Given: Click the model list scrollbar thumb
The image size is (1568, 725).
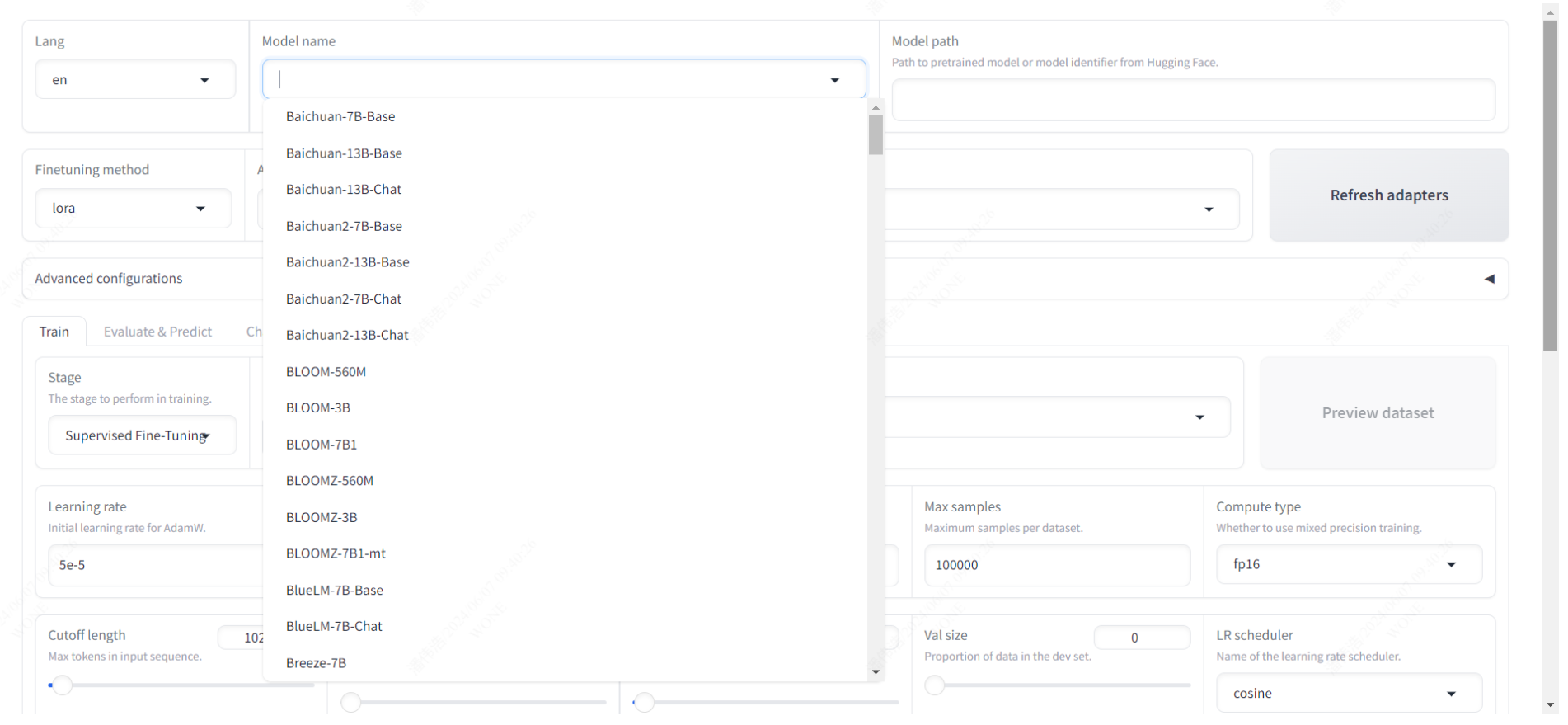Looking at the screenshot, I should (876, 134).
